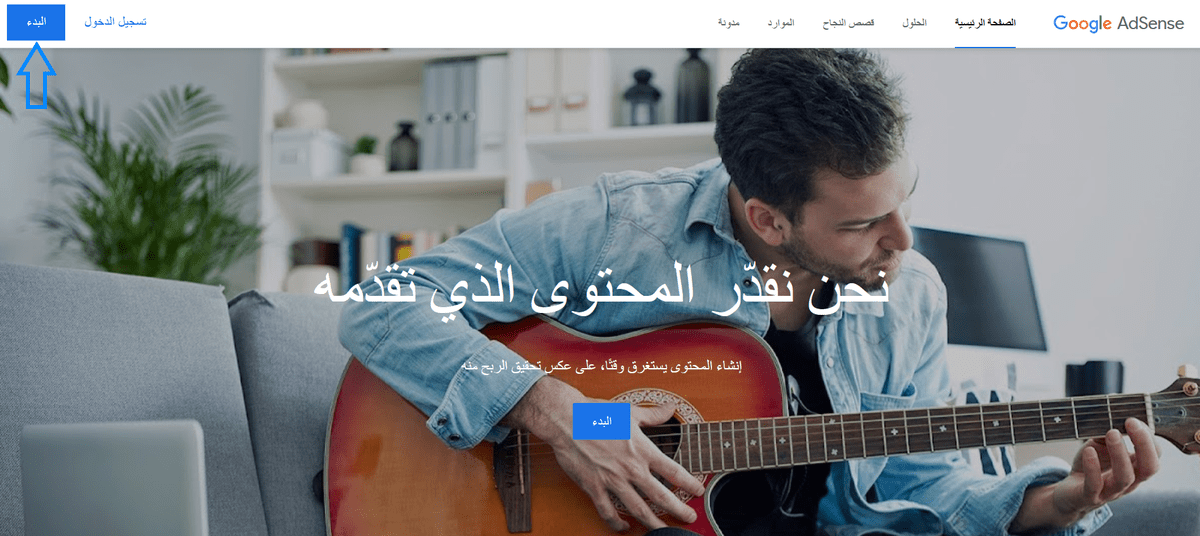The image size is (1200, 536).
Task: Select the الموارد navigation item
Action: (x=780, y=22)
